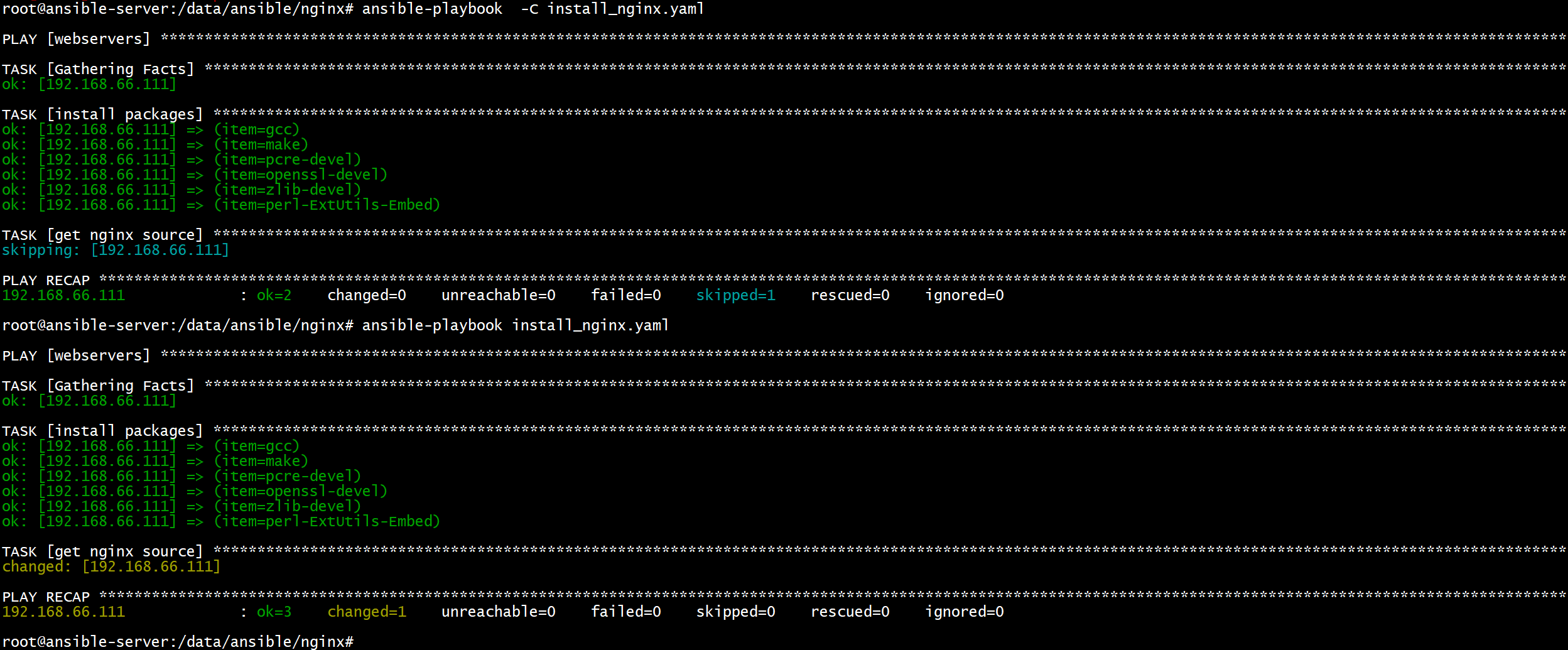Click the 'skipping: [192.168.66.111]' line
Screen dimensions: 1568x650
pos(116,250)
